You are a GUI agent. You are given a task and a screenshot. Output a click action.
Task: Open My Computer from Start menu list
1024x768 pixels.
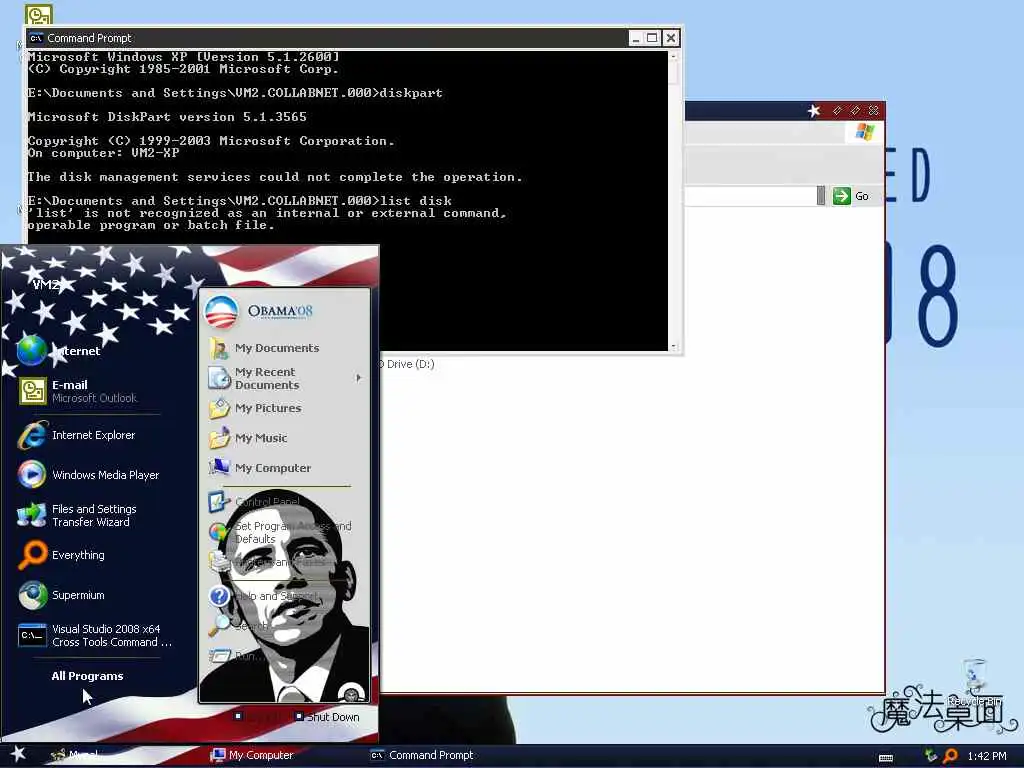(260, 468)
